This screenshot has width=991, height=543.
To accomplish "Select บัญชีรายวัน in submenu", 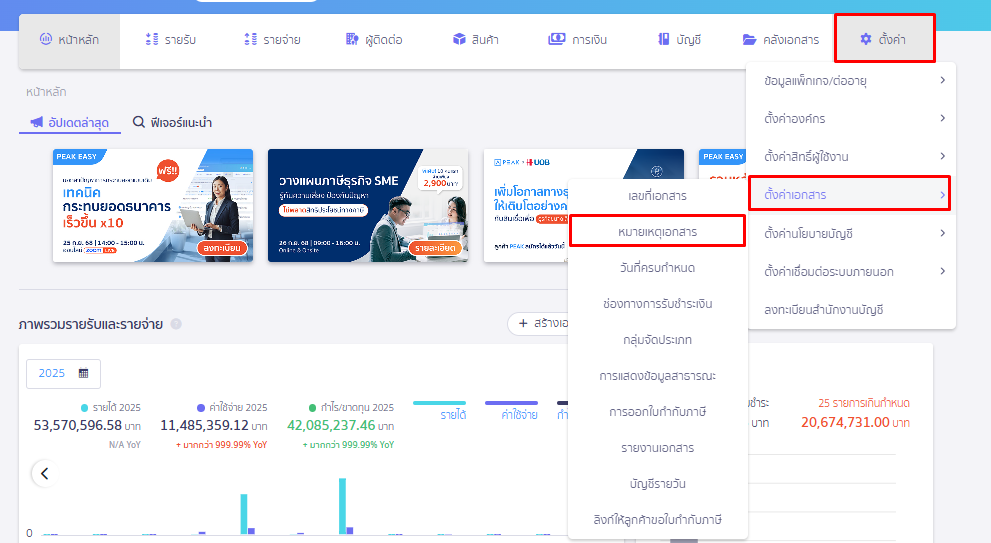I will (x=657, y=484).
